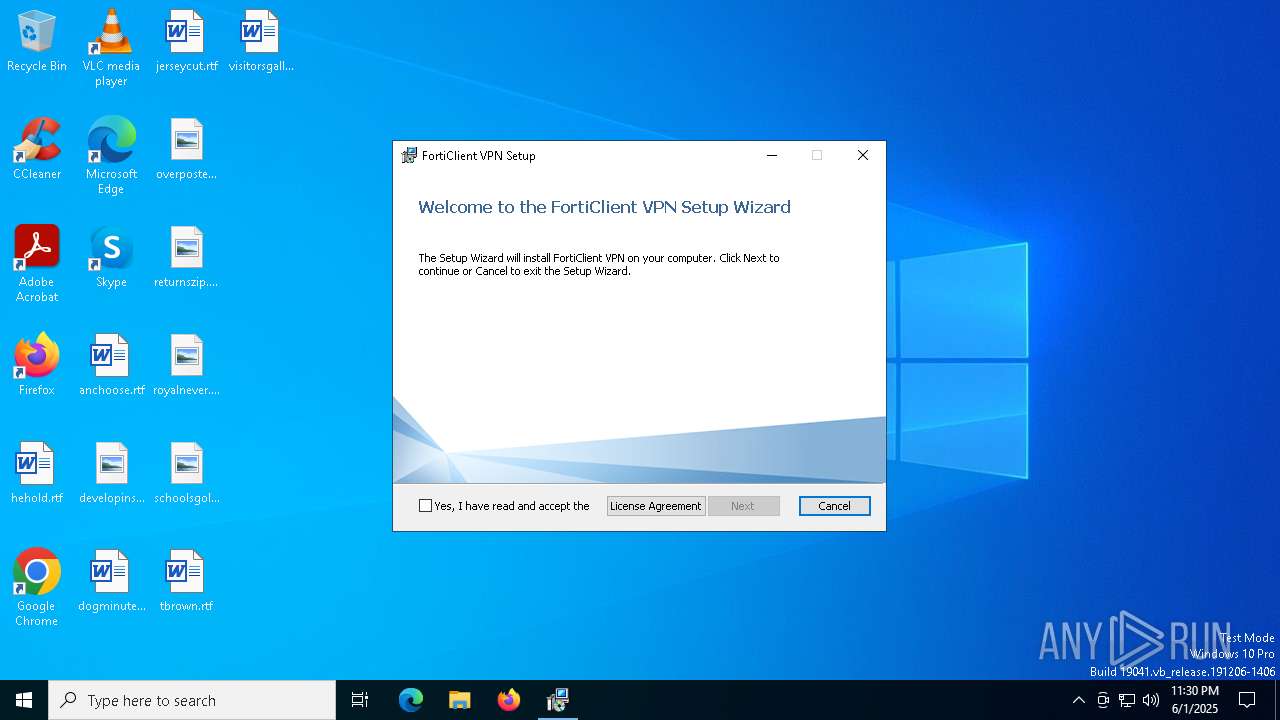Image resolution: width=1280 pixels, height=720 pixels.
Task: Open File Explorer from taskbar
Action: click(459, 700)
